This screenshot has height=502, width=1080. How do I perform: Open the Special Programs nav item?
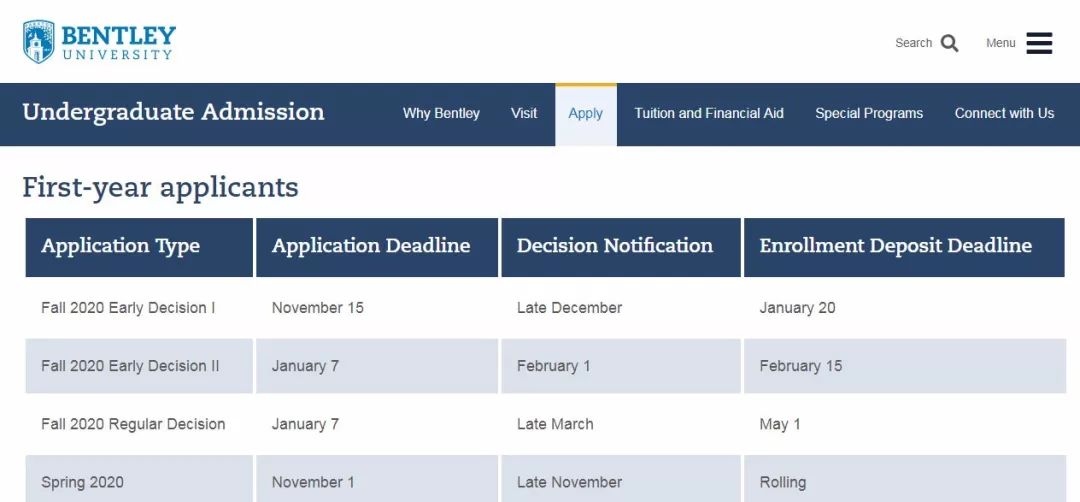coord(869,114)
